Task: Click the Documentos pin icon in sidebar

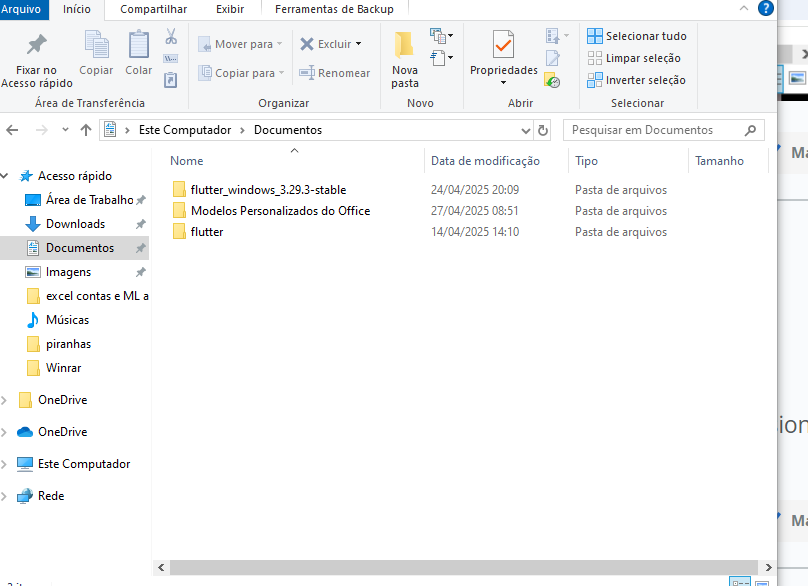Action: pyautogui.click(x=140, y=248)
